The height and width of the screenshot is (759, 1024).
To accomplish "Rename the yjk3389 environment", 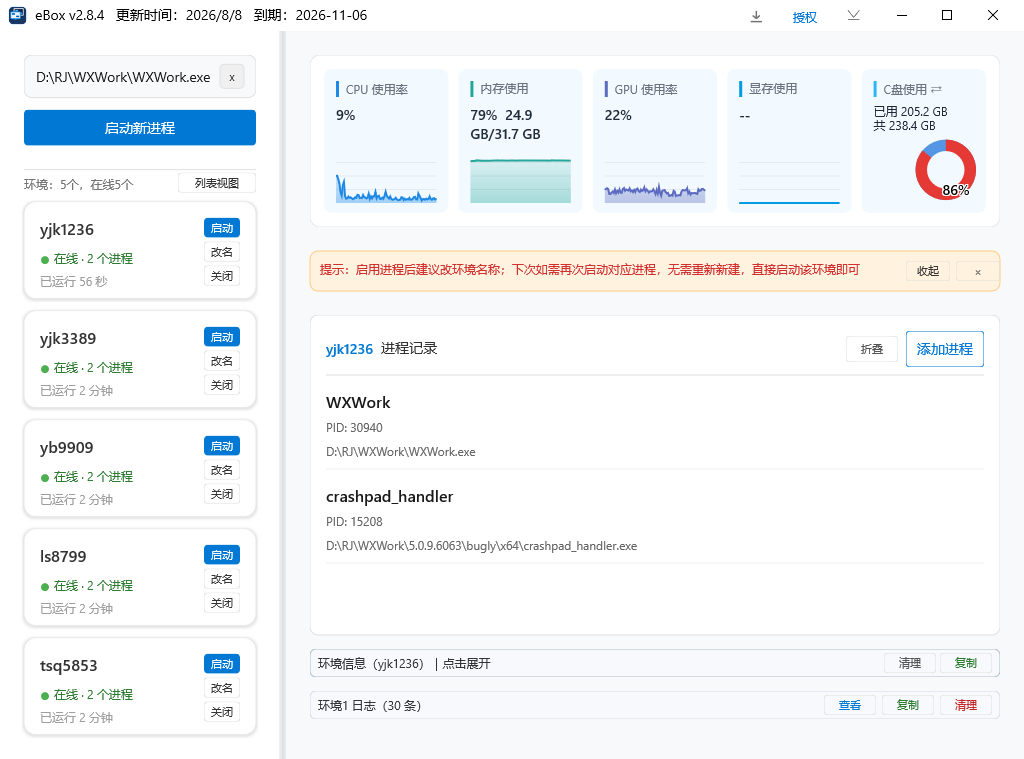I will 222,361.
